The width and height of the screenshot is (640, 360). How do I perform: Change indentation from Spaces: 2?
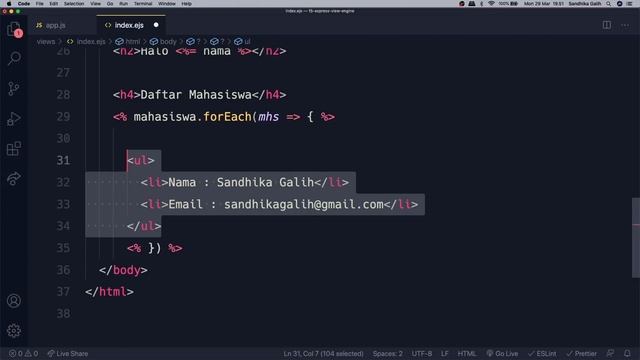pyautogui.click(x=387, y=353)
